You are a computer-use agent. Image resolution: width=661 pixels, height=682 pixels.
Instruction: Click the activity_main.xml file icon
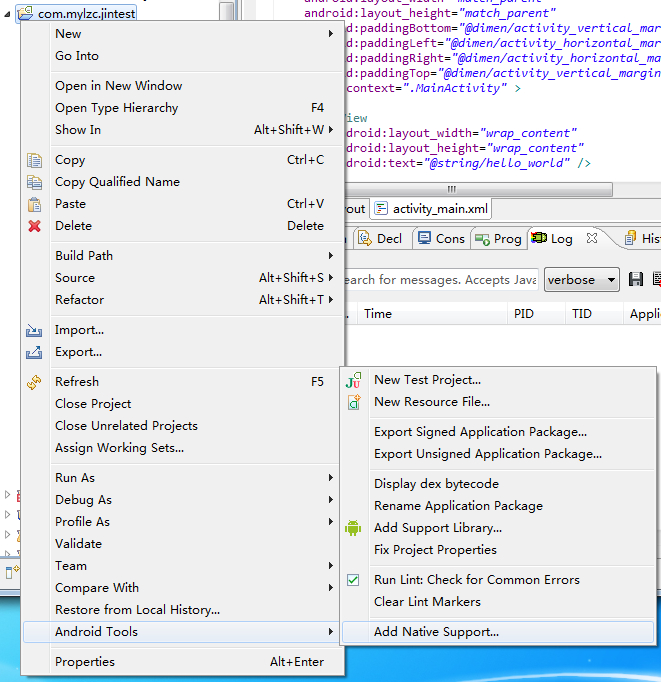tap(381, 209)
